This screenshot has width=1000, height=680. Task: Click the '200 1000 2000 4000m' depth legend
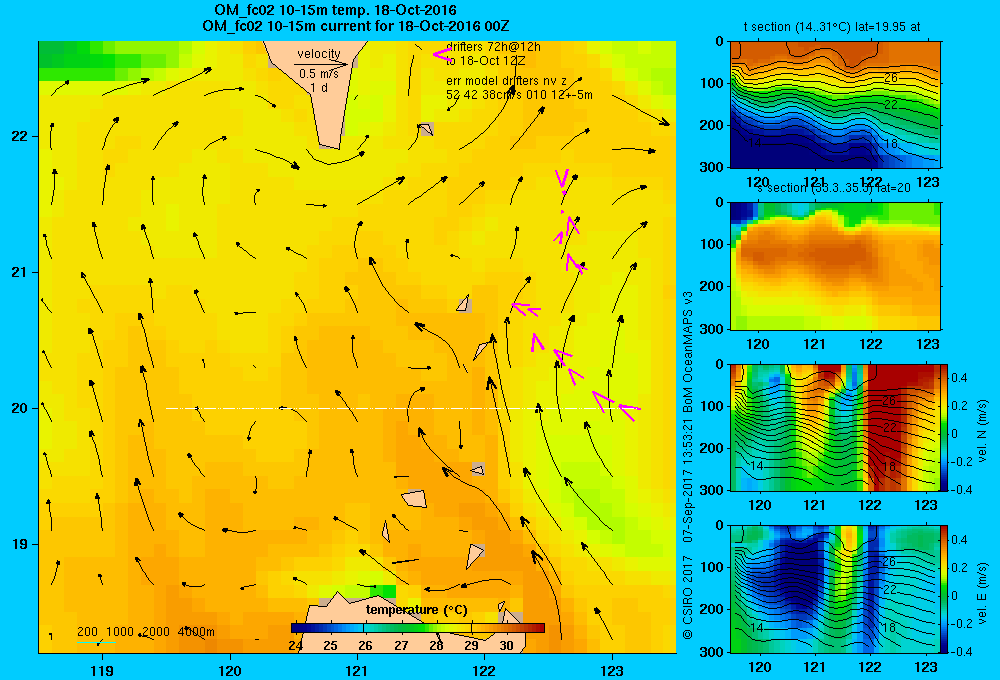[145, 632]
